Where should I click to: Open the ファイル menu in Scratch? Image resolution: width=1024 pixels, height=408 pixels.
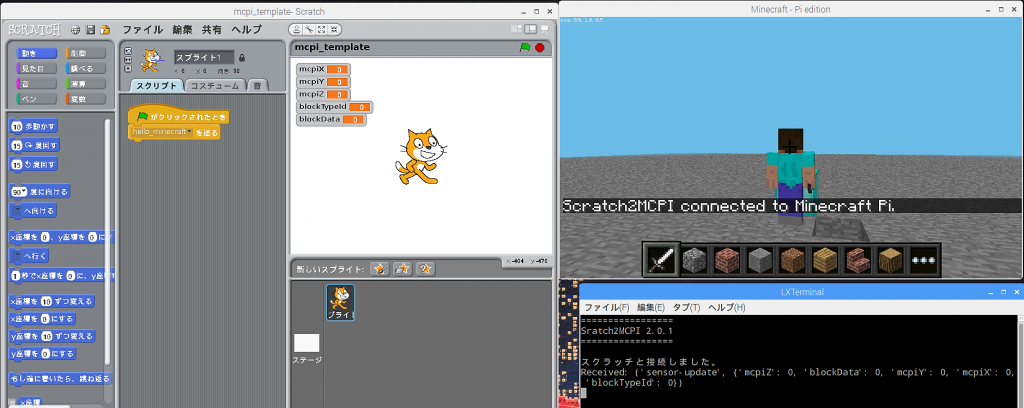(x=142, y=29)
